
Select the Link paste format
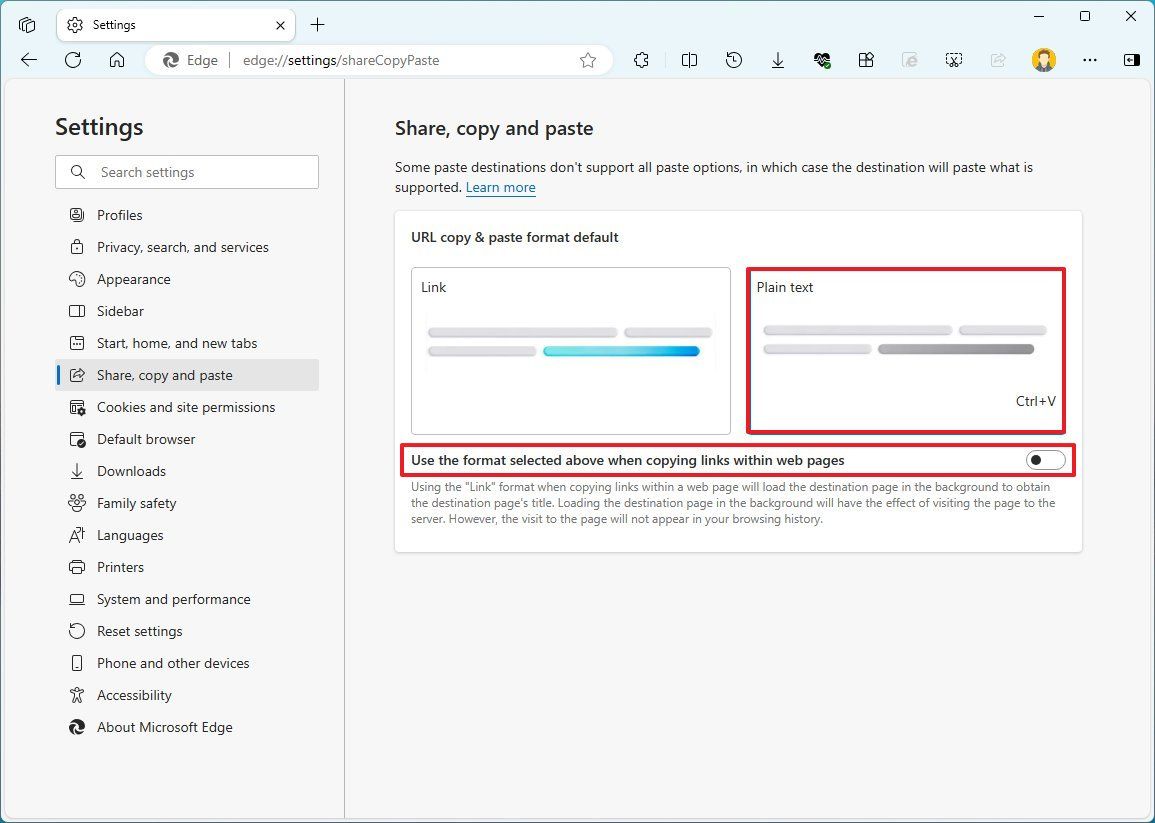570,350
